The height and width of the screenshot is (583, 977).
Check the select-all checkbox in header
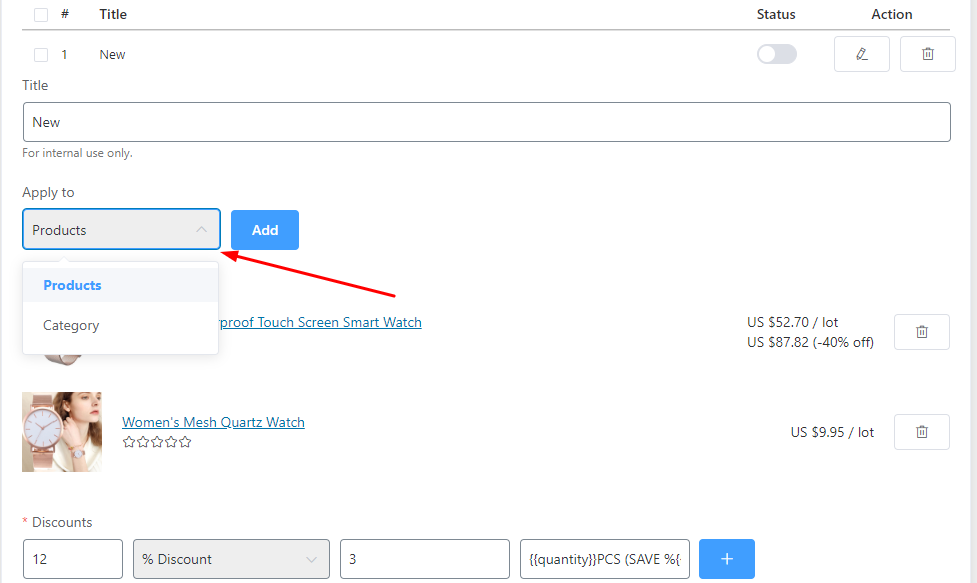(x=41, y=14)
